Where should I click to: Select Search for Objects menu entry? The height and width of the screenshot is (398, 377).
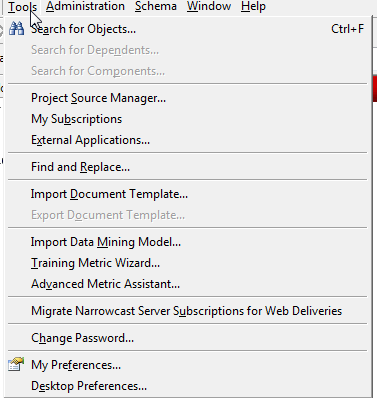point(189,29)
